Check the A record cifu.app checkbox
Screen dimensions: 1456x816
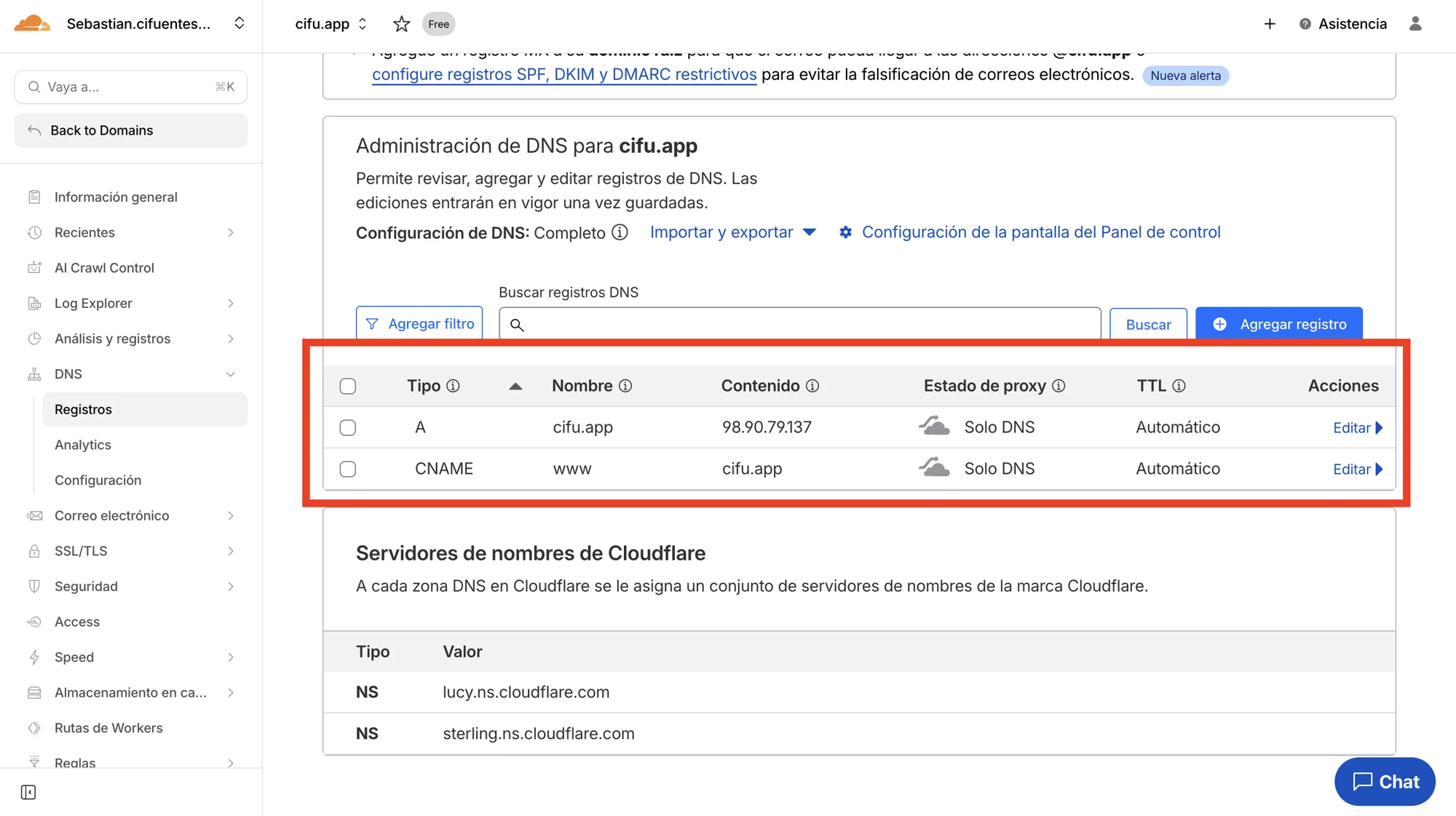click(x=348, y=427)
